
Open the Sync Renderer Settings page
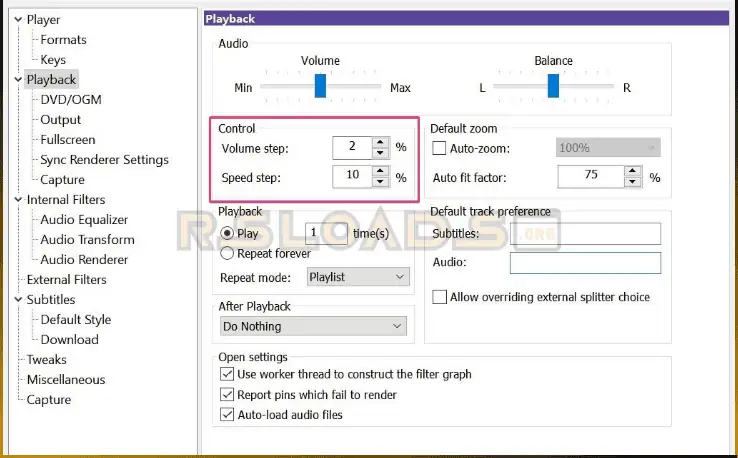click(x=104, y=160)
